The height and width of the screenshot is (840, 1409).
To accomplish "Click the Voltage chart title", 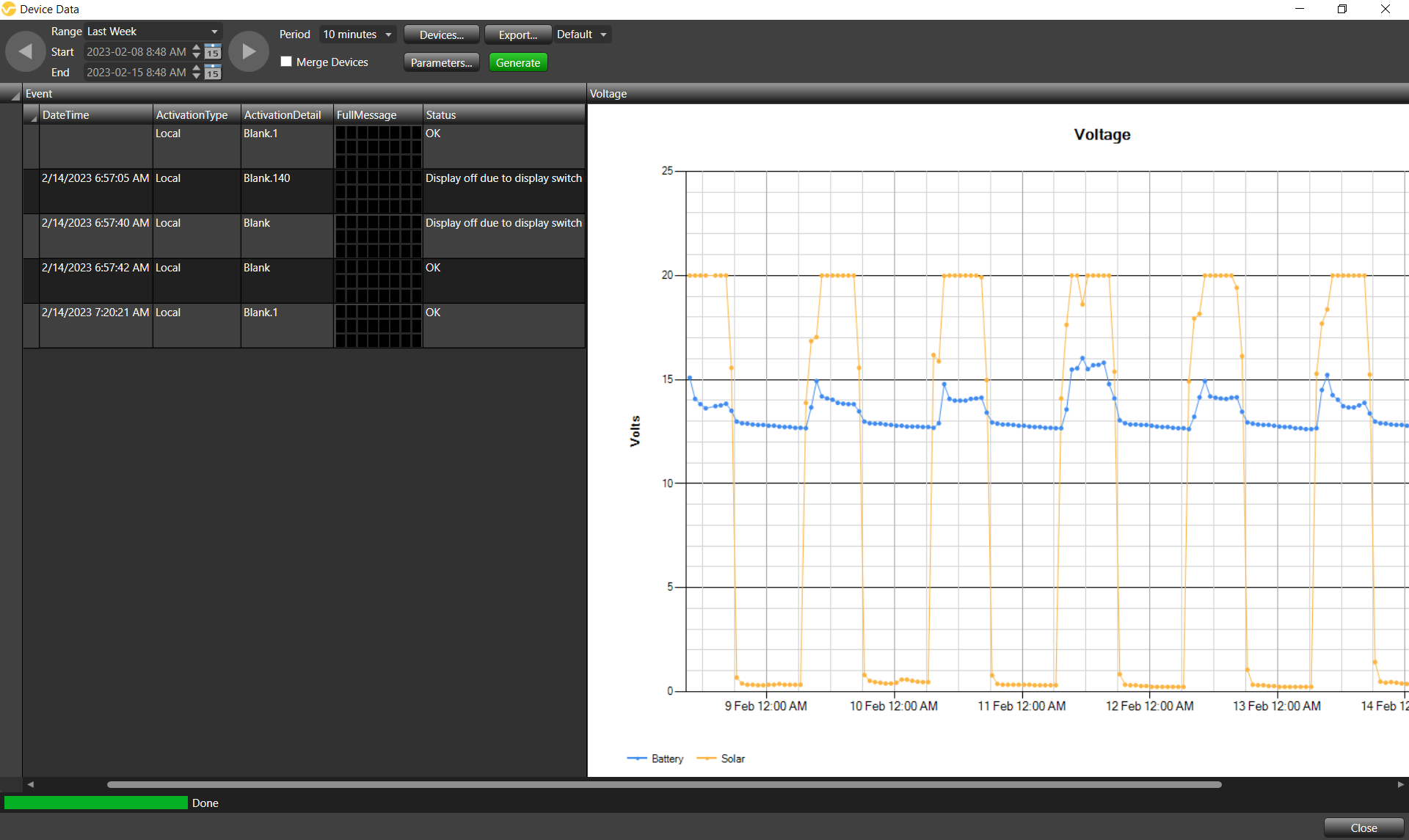I will pos(1102,134).
